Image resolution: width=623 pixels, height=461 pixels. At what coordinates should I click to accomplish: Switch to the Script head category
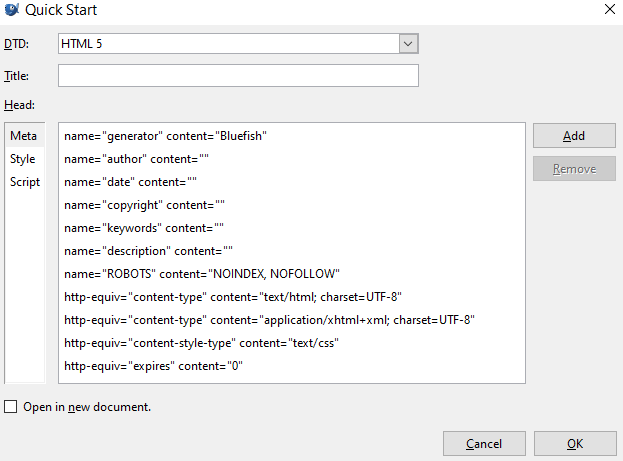[25, 182]
